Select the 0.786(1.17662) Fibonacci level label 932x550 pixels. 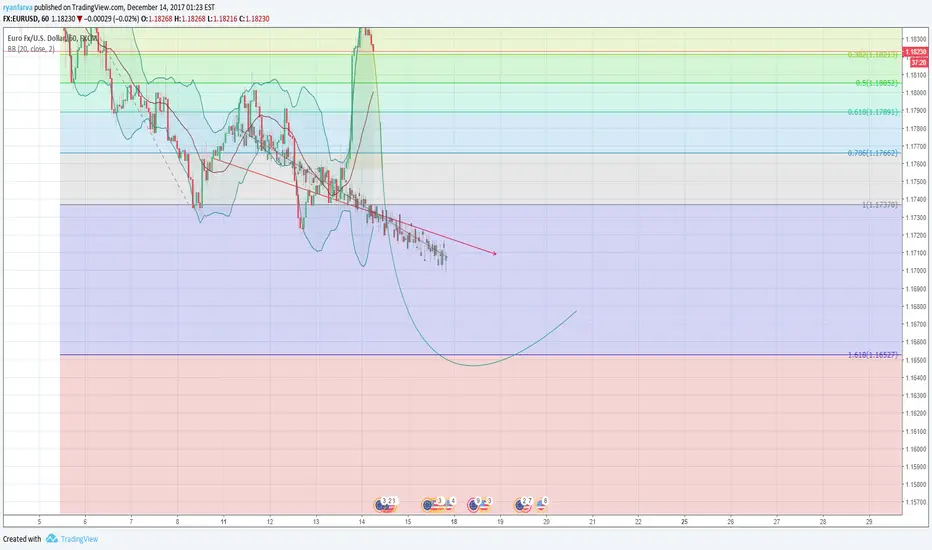pyautogui.click(x=873, y=153)
